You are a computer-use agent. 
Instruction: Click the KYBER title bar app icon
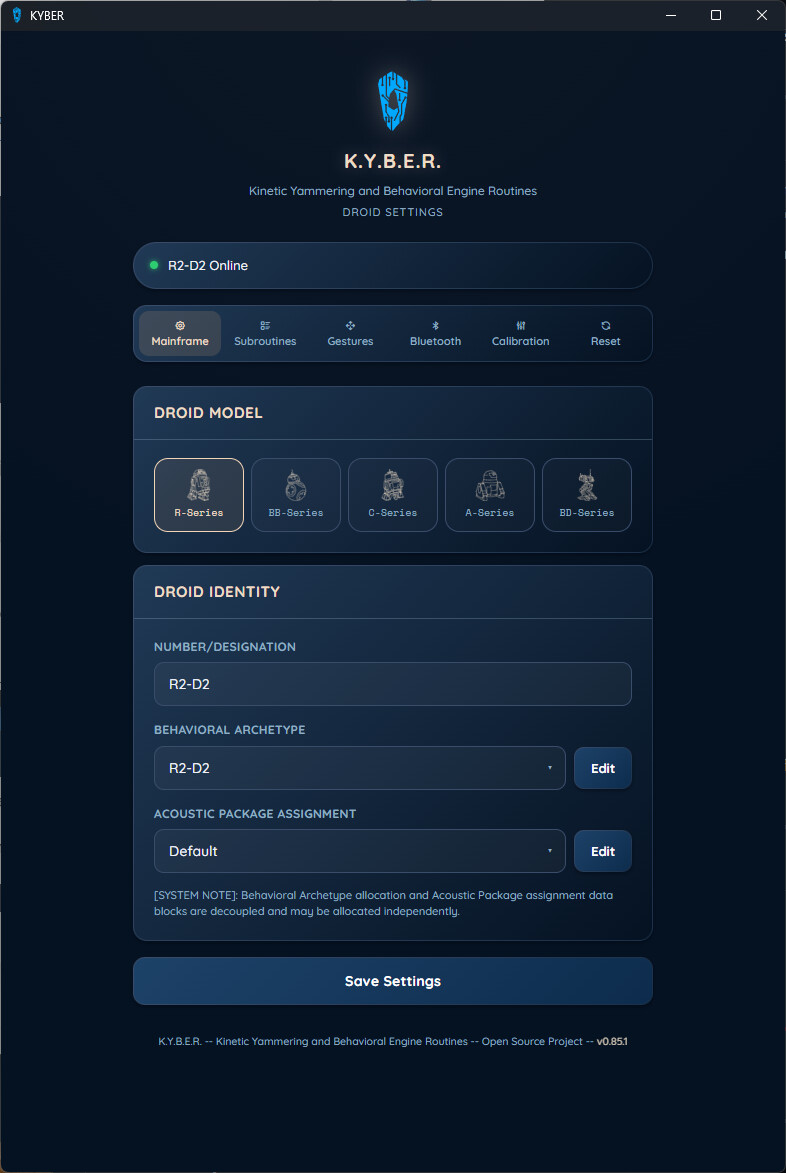(x=16, y=15)
